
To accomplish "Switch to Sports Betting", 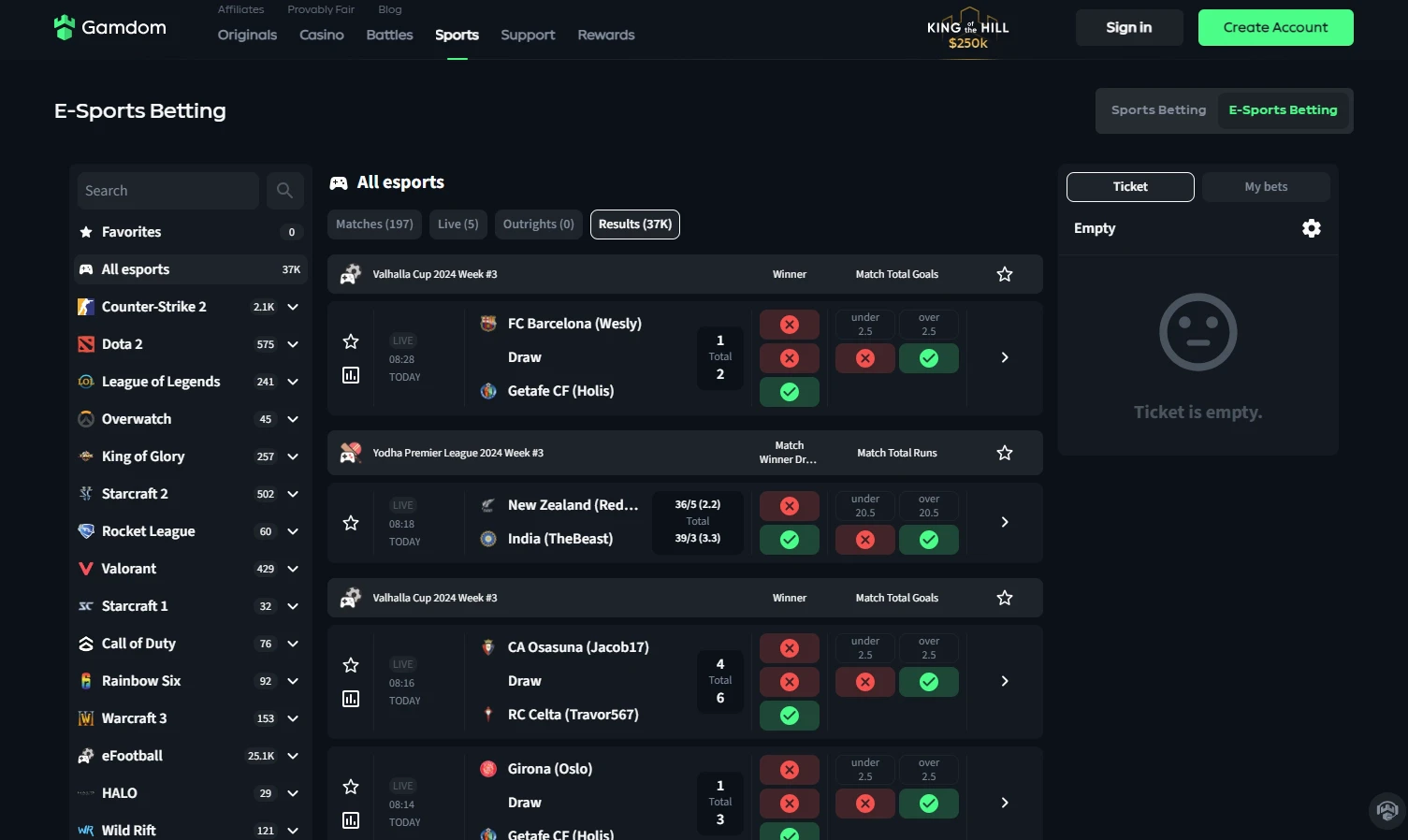I will click(x=1158, y=110).
